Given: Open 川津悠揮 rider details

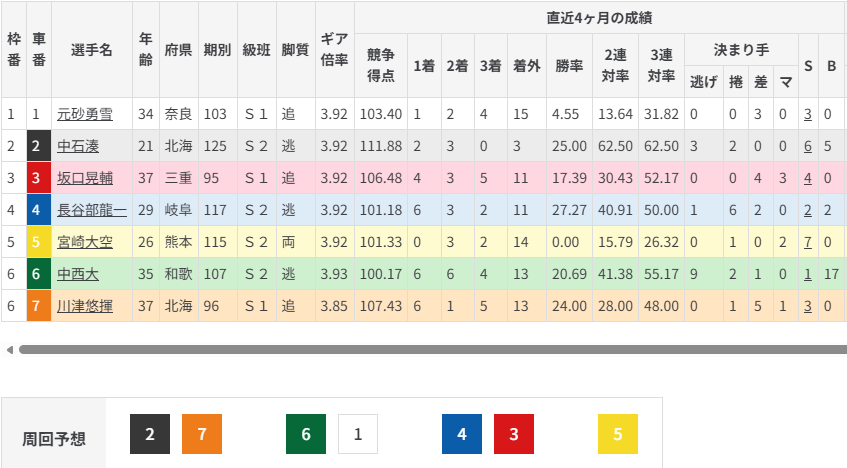Looking at the screenshot, I should point(84,307).
